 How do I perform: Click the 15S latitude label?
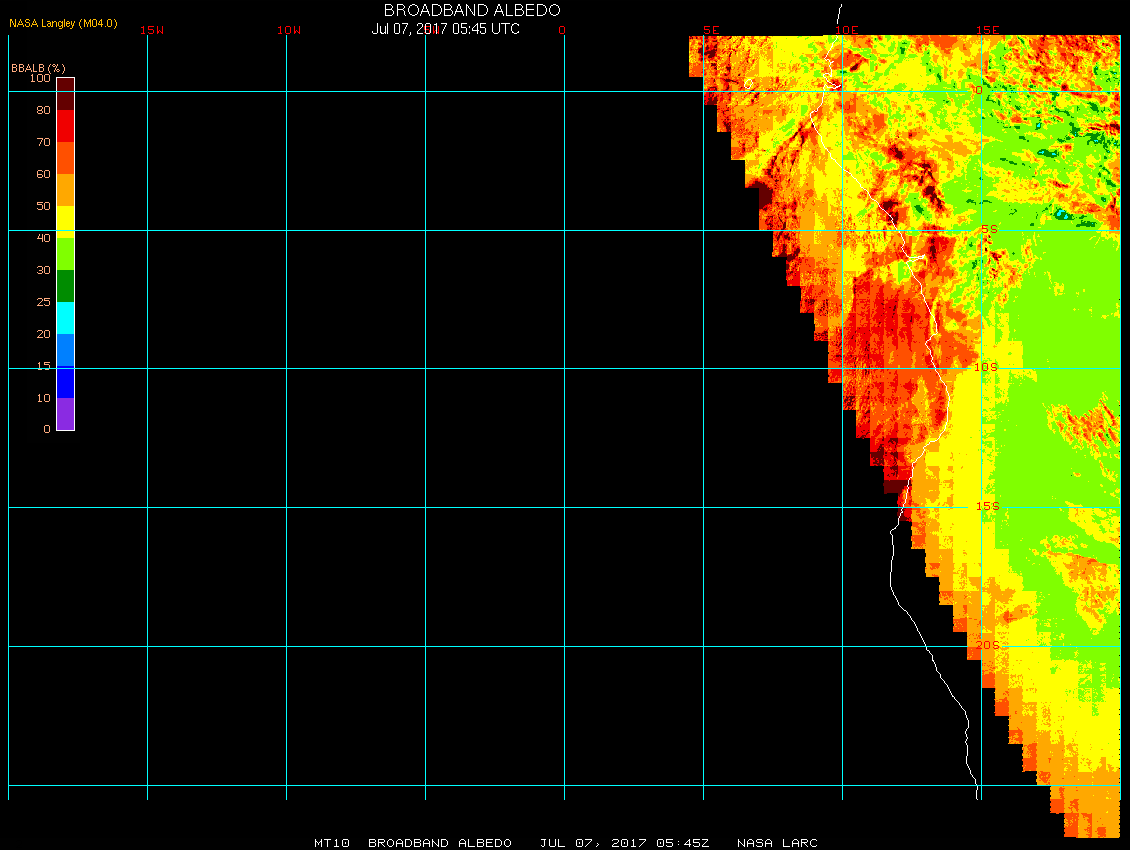point(987,506)
